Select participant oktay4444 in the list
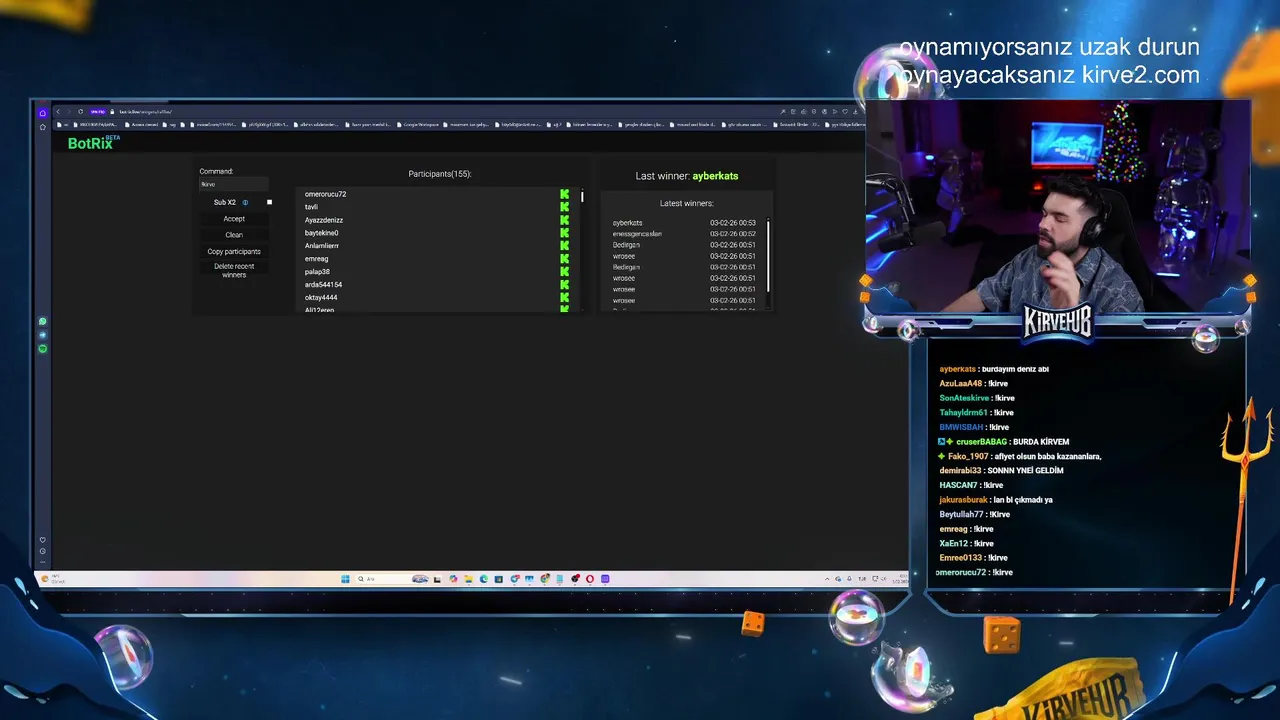Image resolution: width=1280 pixels, height=720 pixels. tap(321, 298)
